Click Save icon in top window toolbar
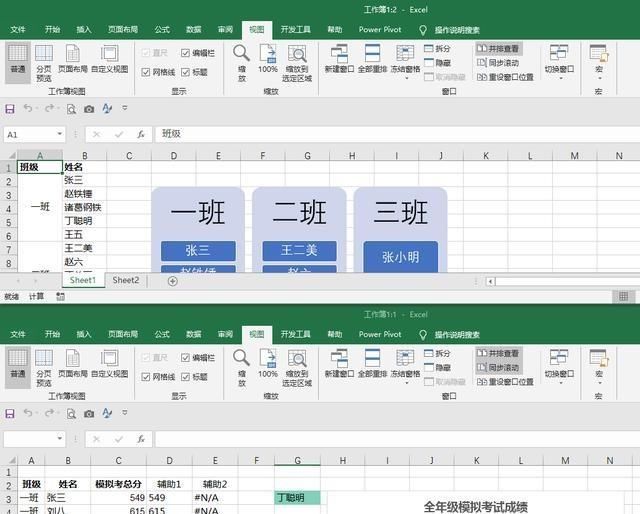The width and height of the screenshot is (640, 514). 10,109
